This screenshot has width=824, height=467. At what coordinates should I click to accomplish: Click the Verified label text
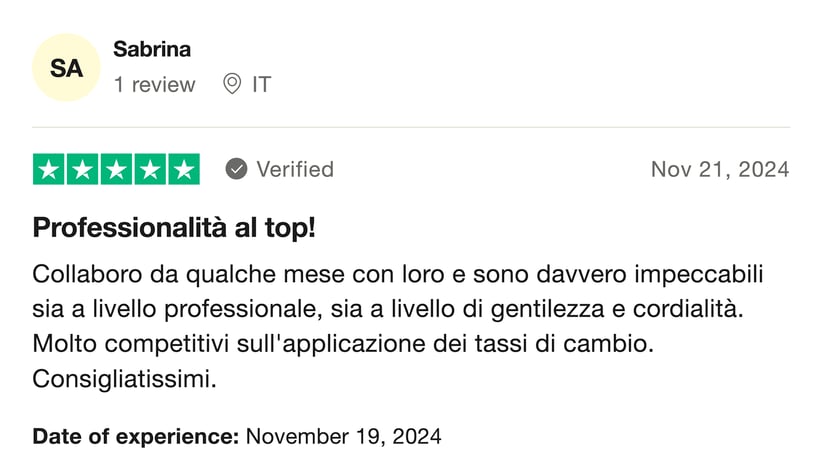click(x=295, y=169)
